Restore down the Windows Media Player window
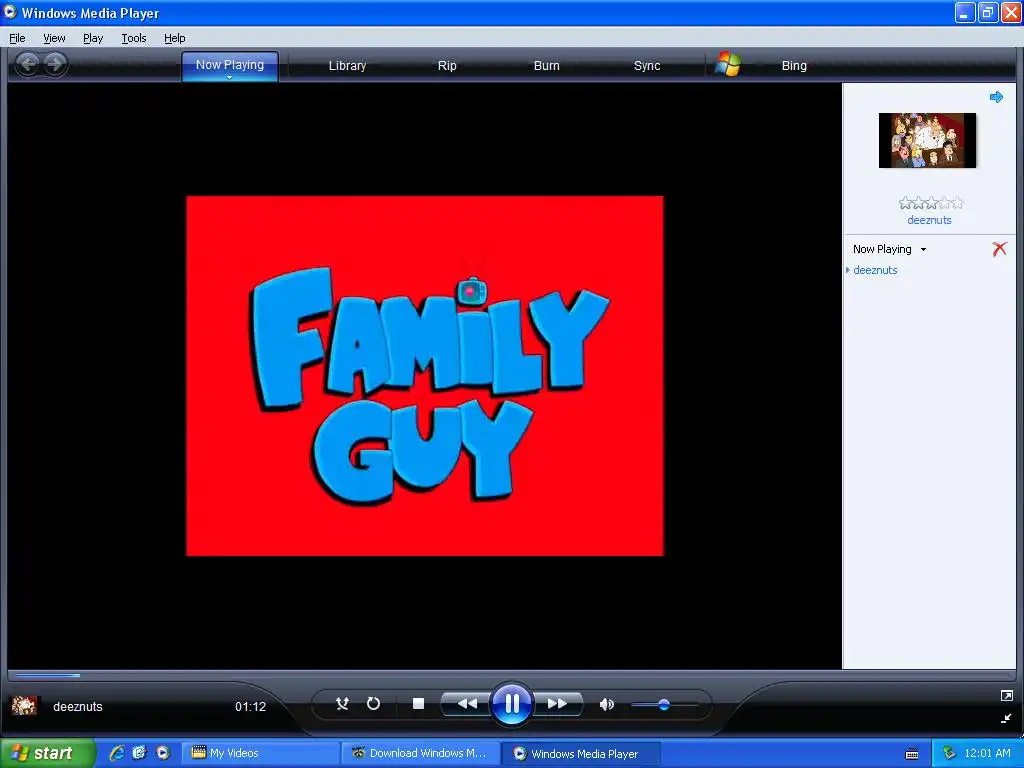The height and width of the screenshot is (768, 1024). coord(988,12)
